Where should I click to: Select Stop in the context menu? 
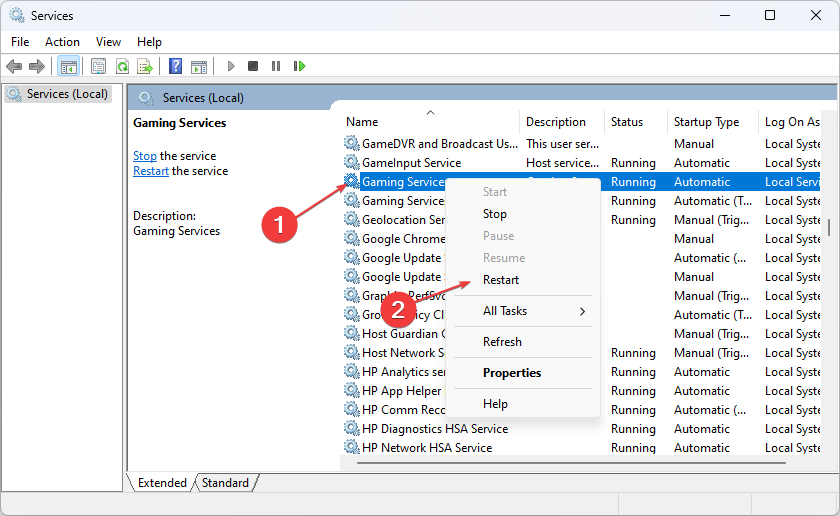click(x=495, y=214)
